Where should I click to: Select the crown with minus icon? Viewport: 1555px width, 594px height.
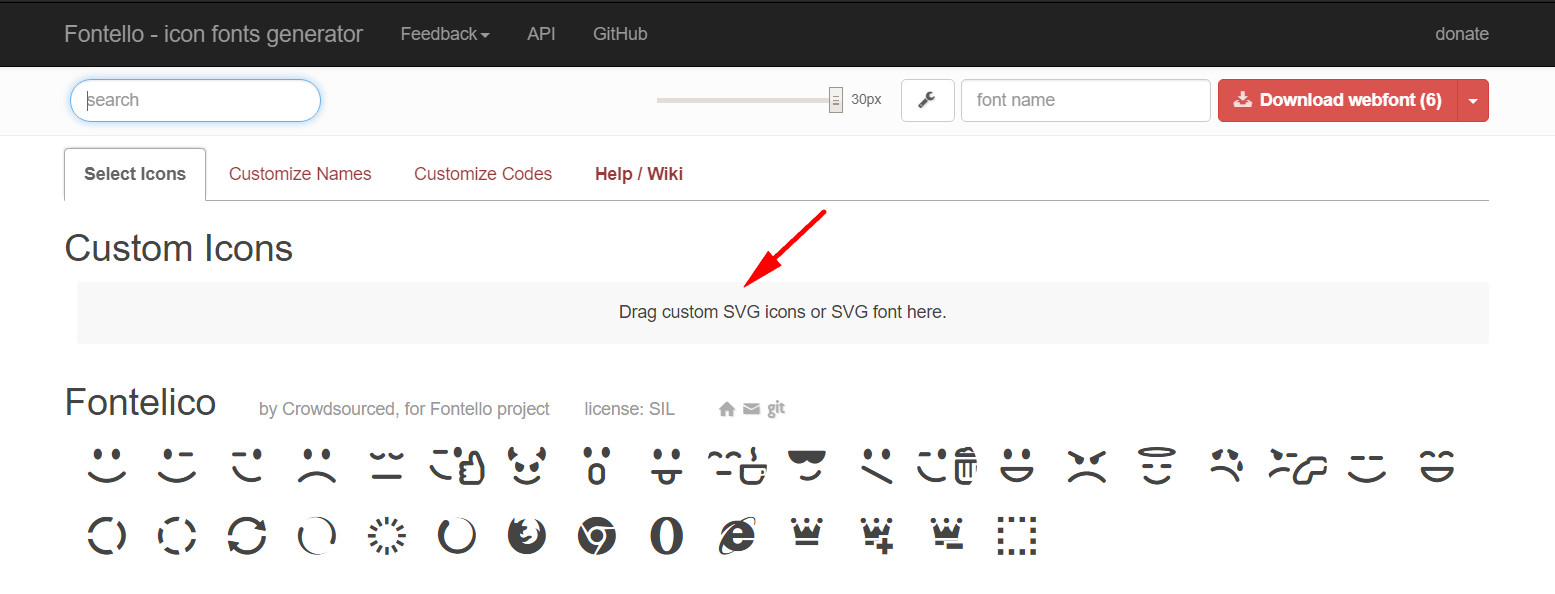point(947,535)
